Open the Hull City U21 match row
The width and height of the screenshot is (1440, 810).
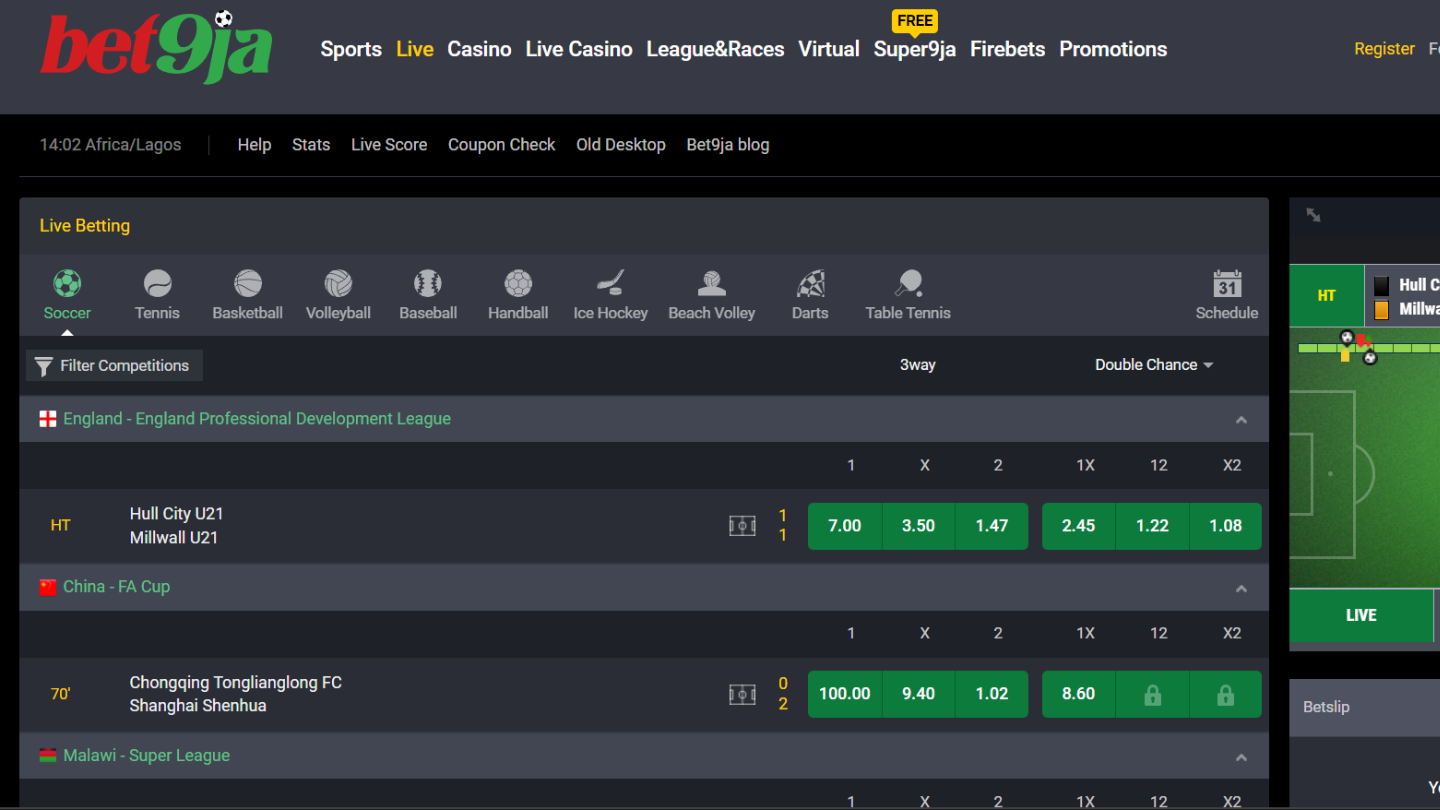tap(644, 526)
